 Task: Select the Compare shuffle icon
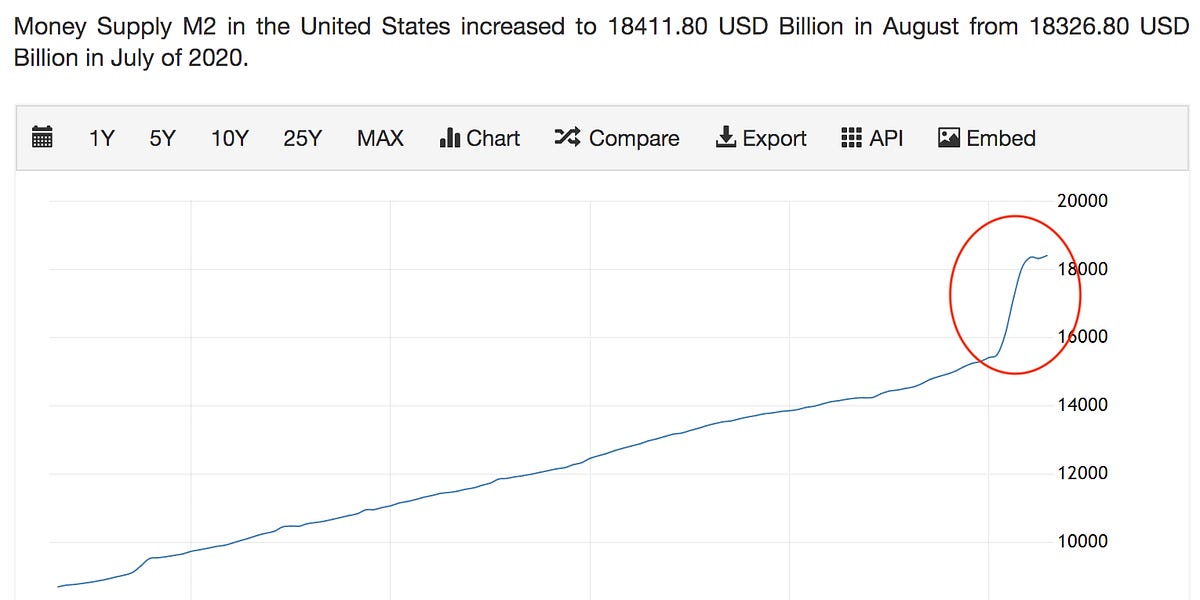click(x=567, y=138)
